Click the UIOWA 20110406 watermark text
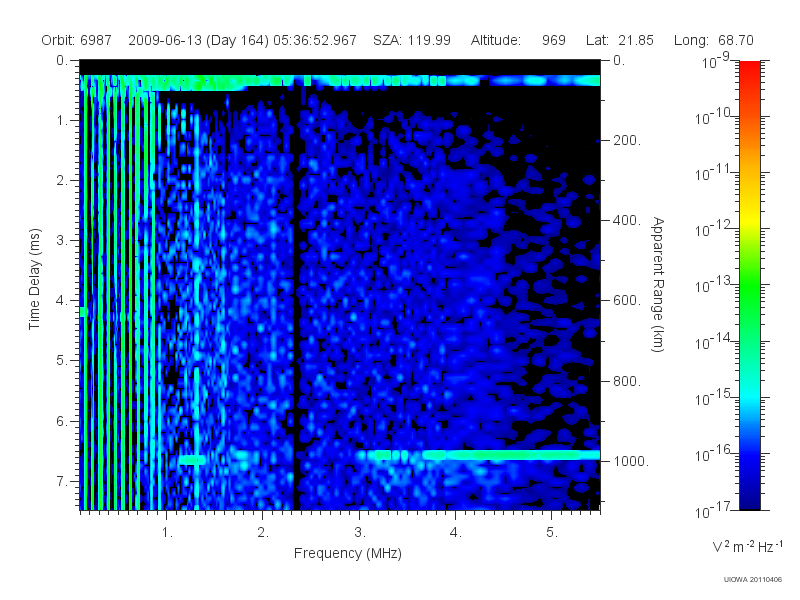800x600 pixels. (752, 580)
